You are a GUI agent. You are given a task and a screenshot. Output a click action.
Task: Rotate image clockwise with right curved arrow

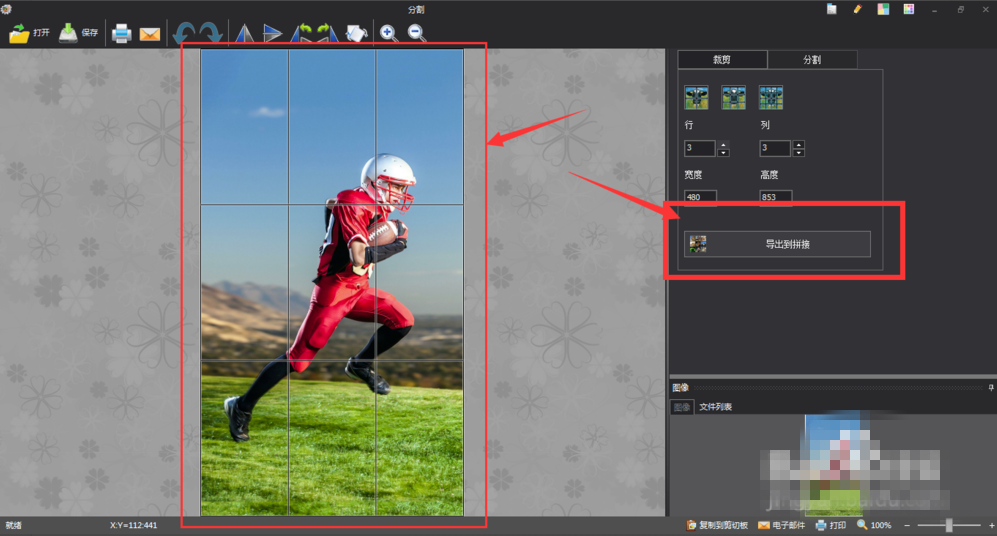(210, 33)
